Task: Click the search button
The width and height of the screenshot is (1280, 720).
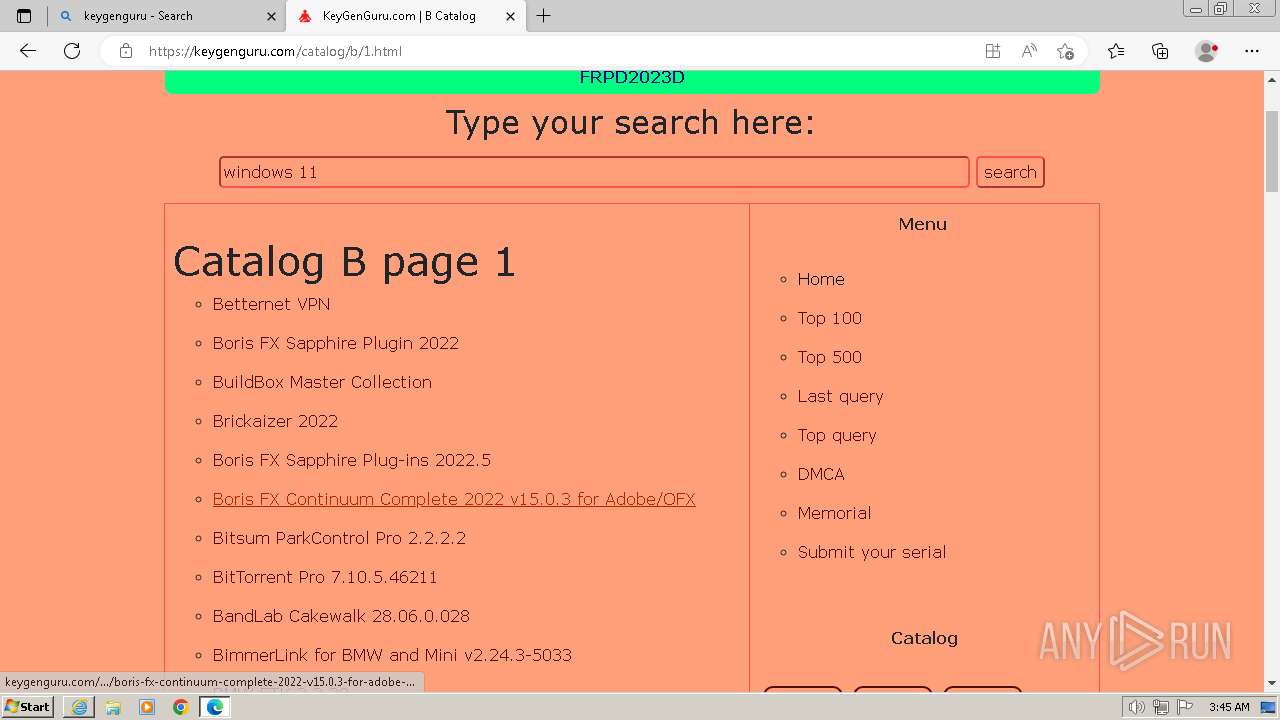Action: (x=1010, y=172)
